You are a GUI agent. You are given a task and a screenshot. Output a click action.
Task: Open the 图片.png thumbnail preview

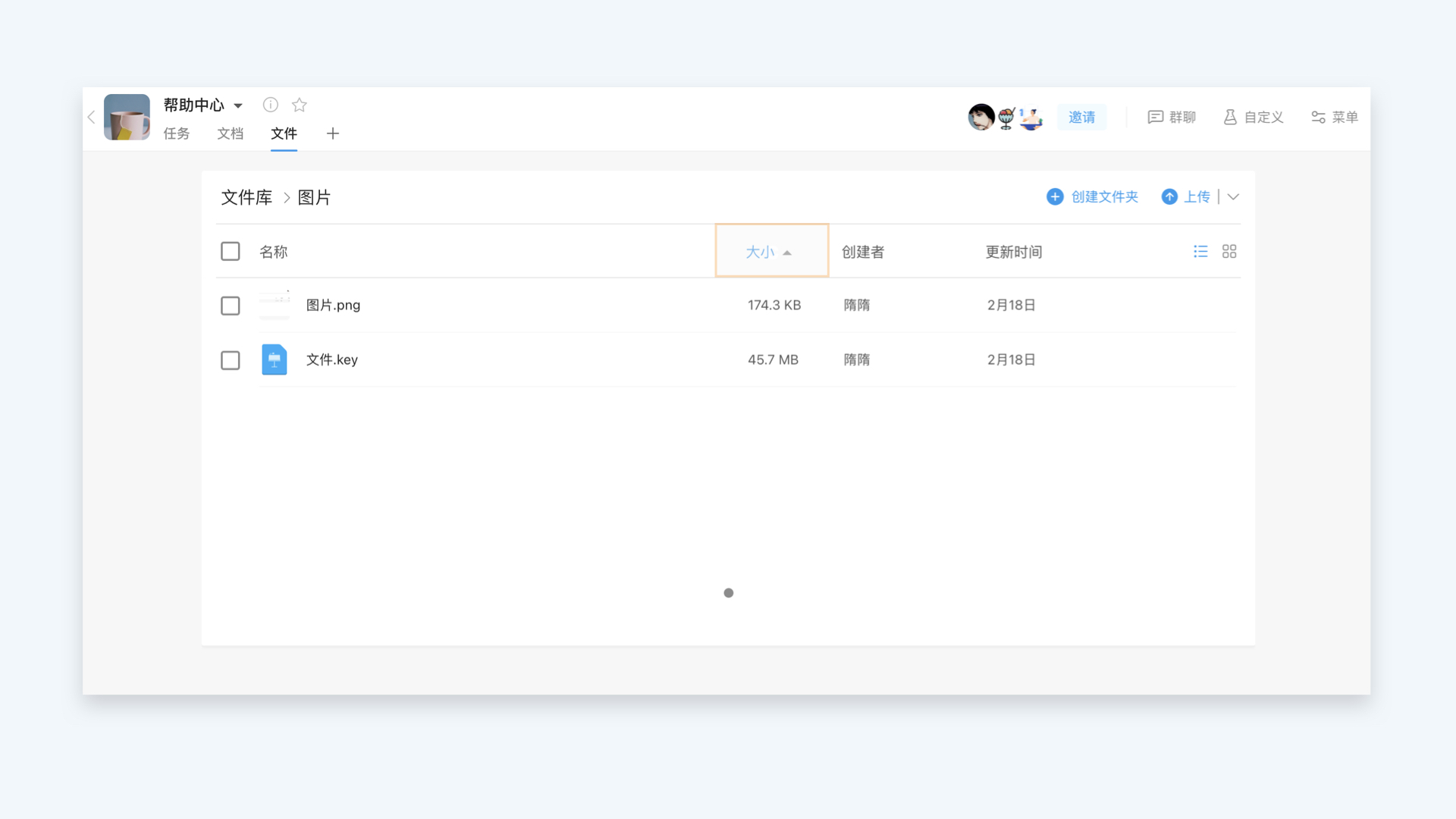pos(274,305)
